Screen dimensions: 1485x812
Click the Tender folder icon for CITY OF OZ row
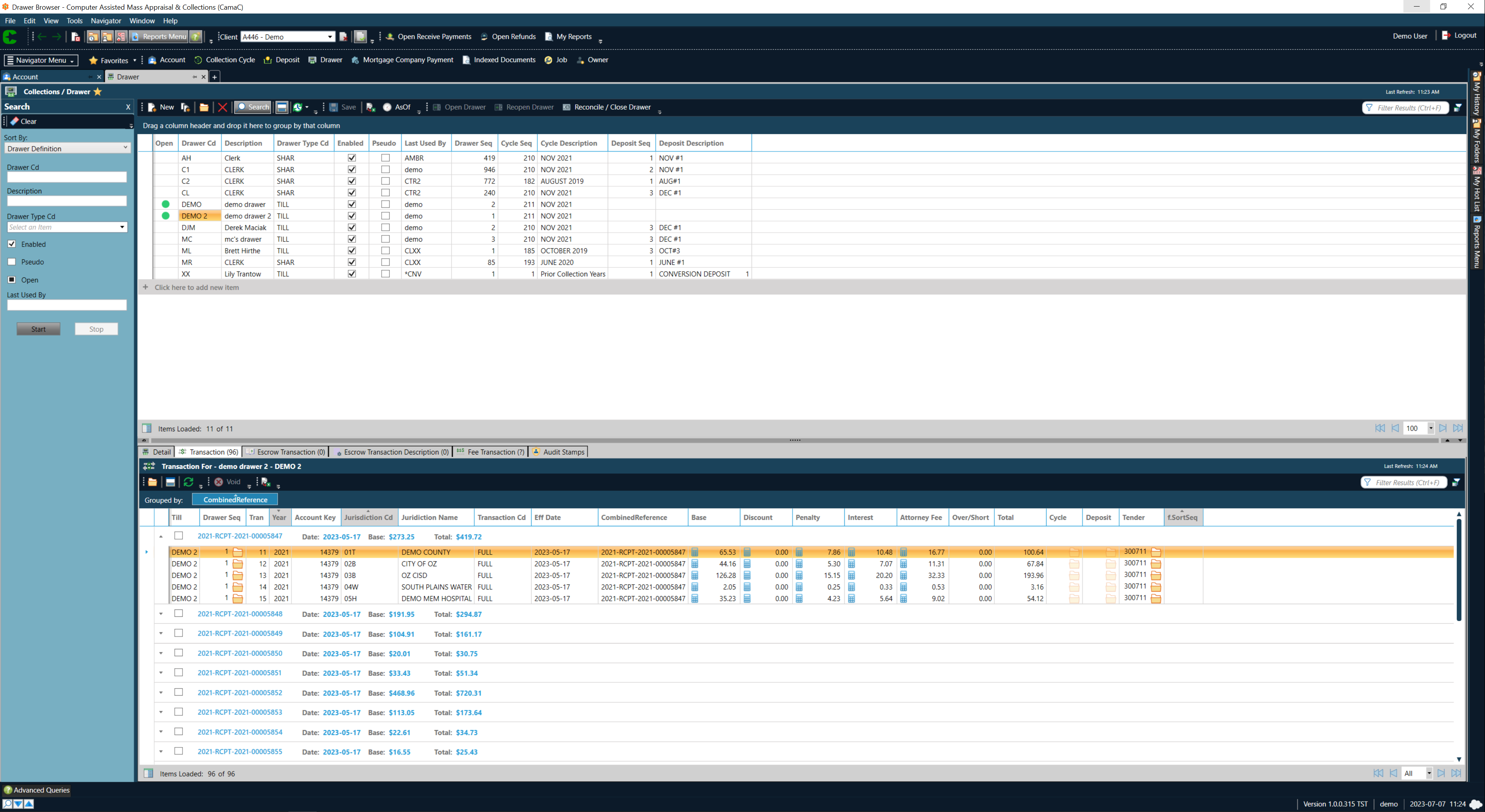point(1156,563)
